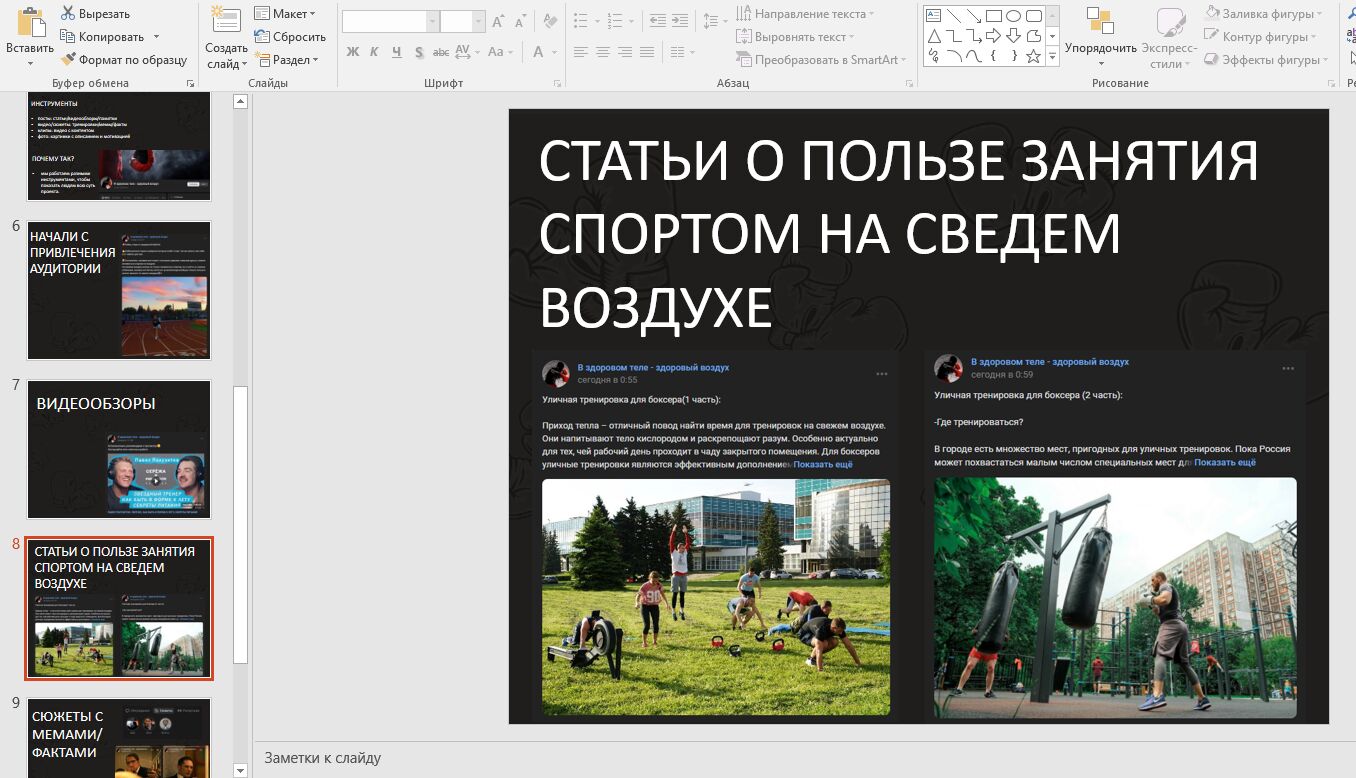Open the Абзац group dialog launcher
This screenshot has width=1356, height=778.
pyautogui.click(x=907, y=84)
